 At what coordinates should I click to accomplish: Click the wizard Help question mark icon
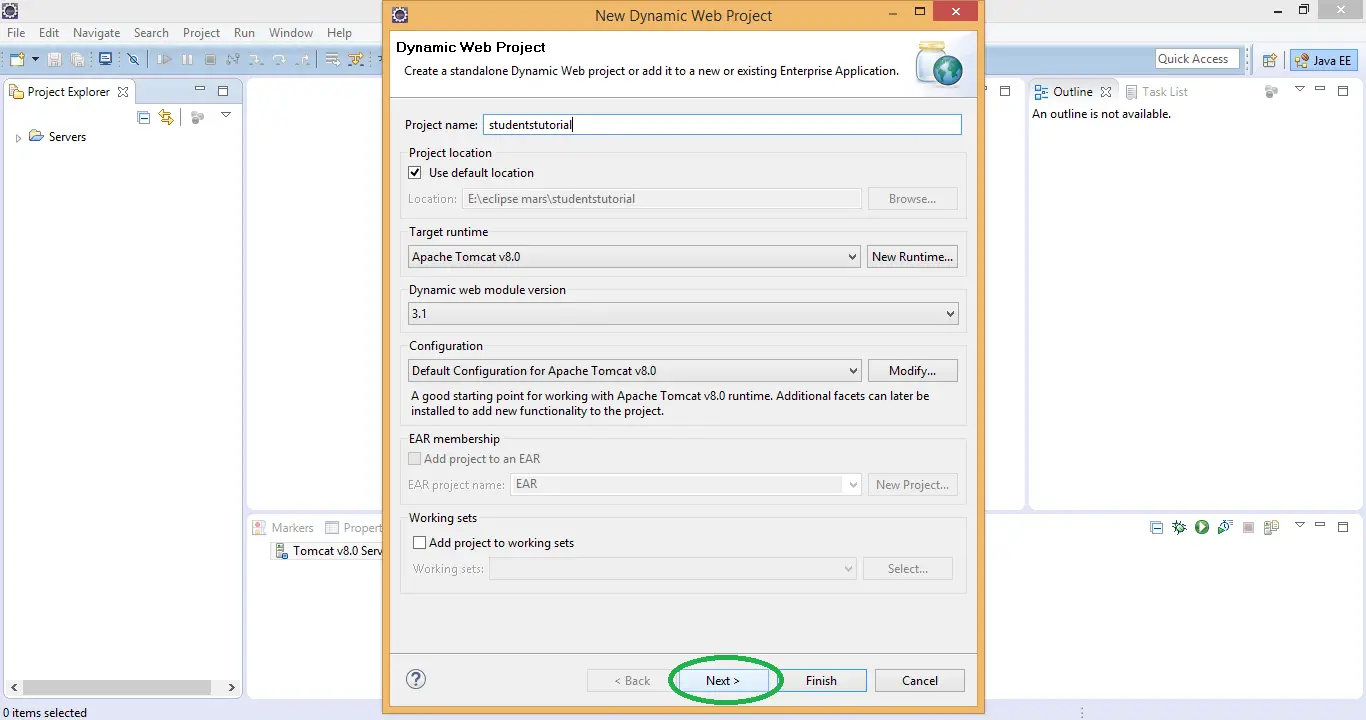pyautogui.click(x=416, y=680)
